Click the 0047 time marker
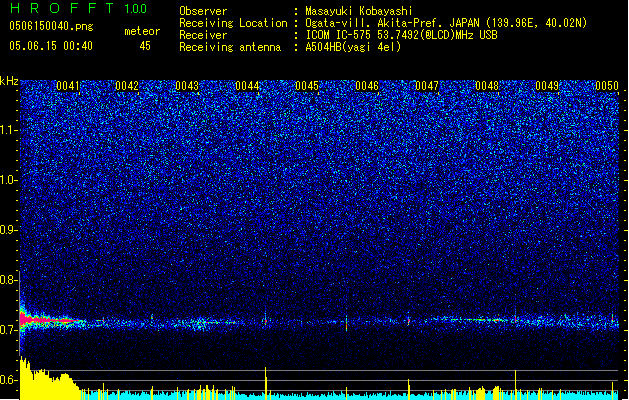The image size is (629, 400). pos(427,86)
